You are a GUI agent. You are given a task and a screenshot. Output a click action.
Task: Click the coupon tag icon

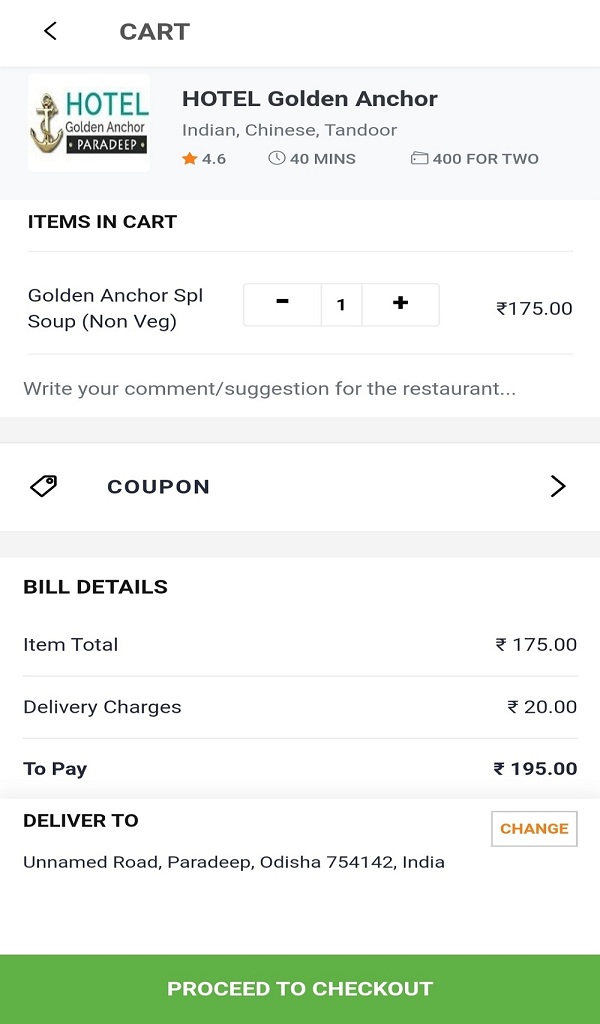coord(44,486)
